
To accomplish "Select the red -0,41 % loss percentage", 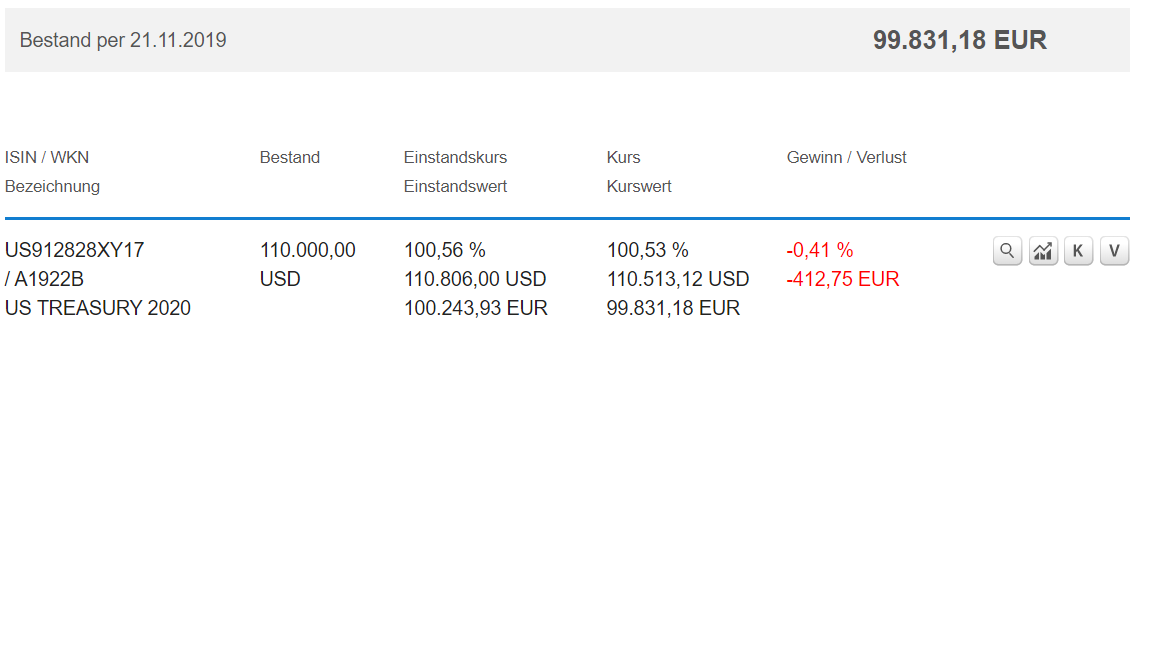I will click(x=820, y=250).
